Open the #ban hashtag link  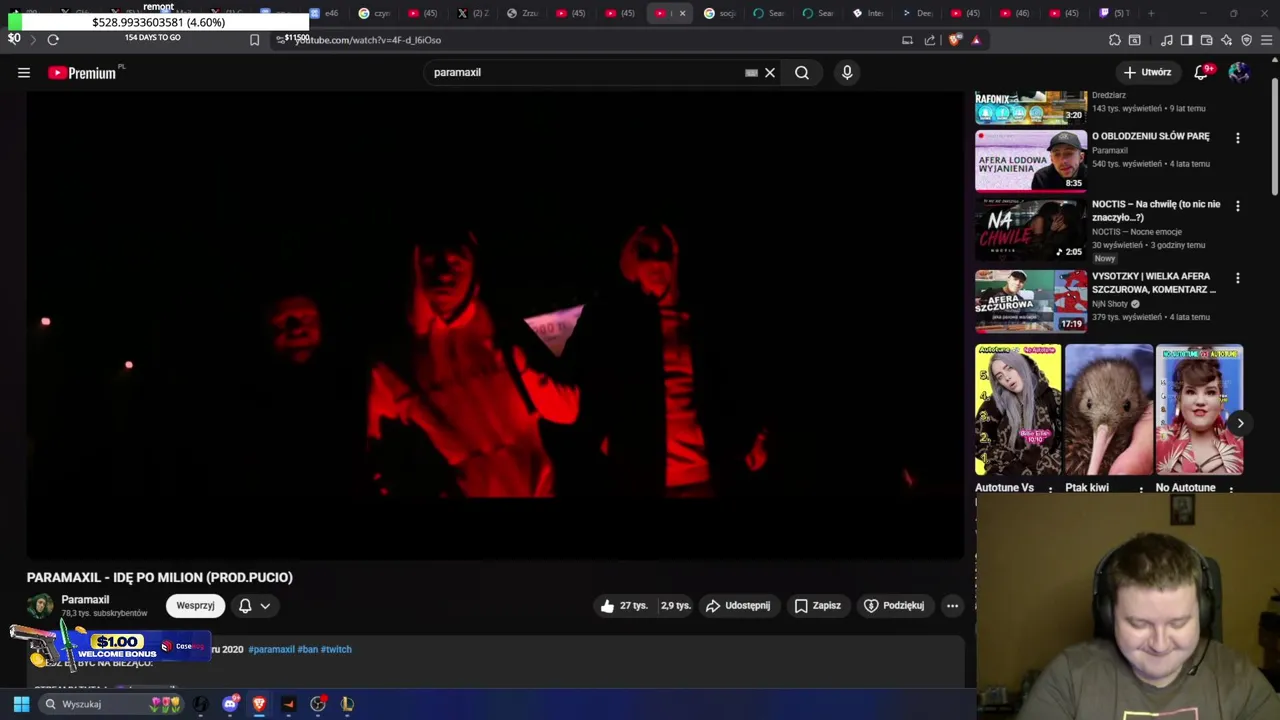(x=307, y=649)
